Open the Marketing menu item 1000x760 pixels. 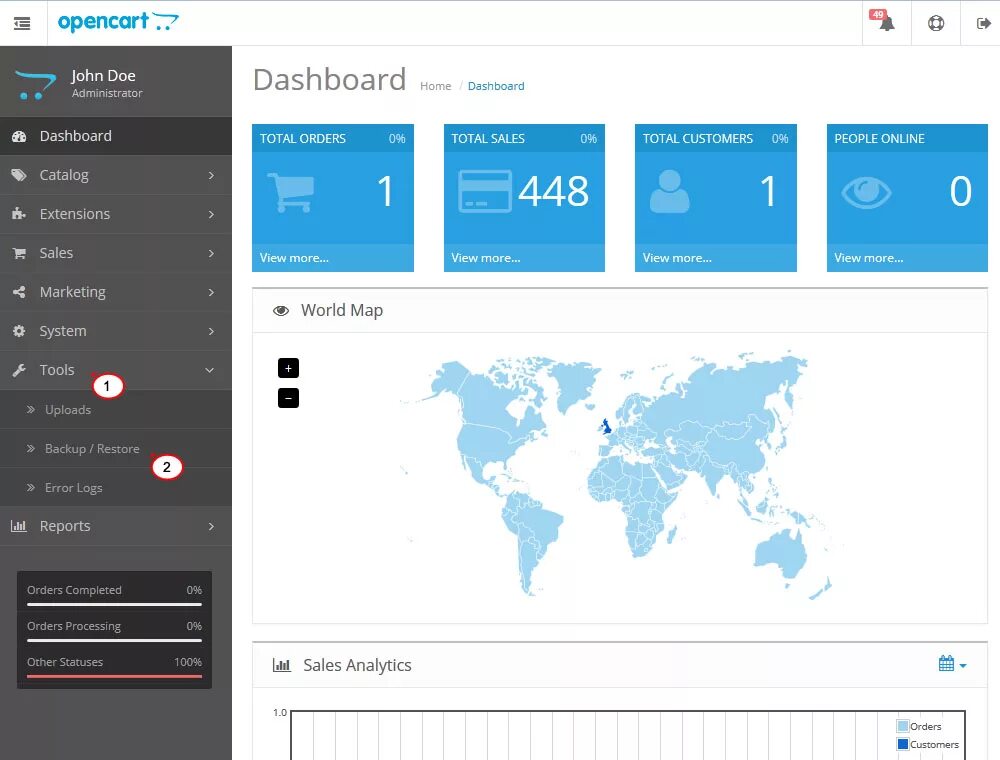click(116, 291)
